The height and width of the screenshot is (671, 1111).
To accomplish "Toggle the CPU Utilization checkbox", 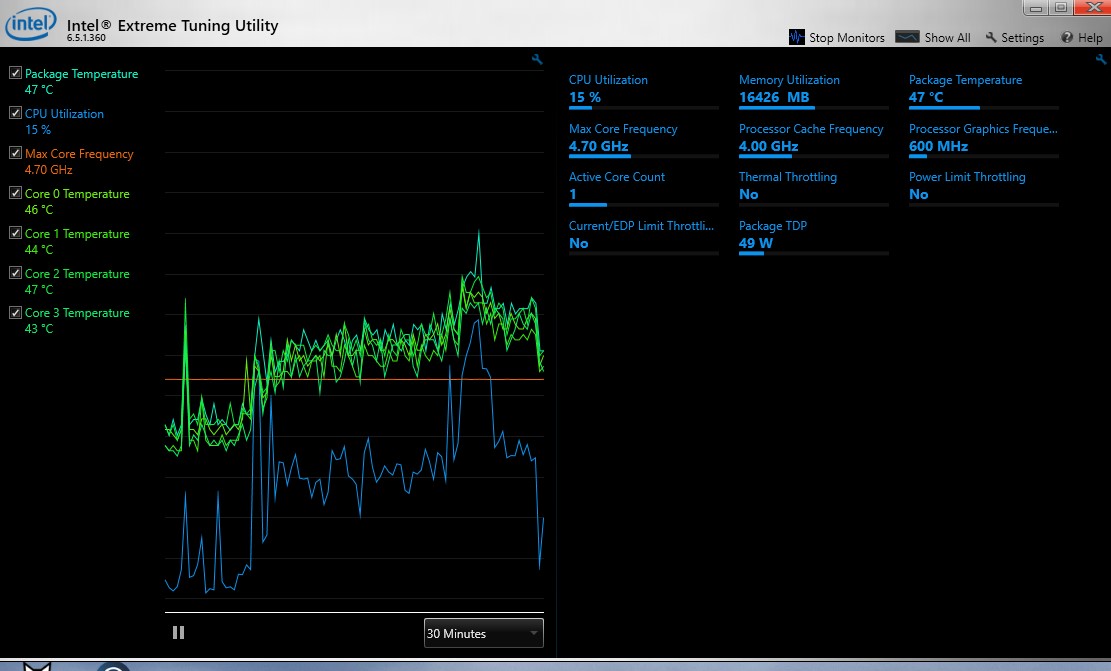I will click(15, 113).
